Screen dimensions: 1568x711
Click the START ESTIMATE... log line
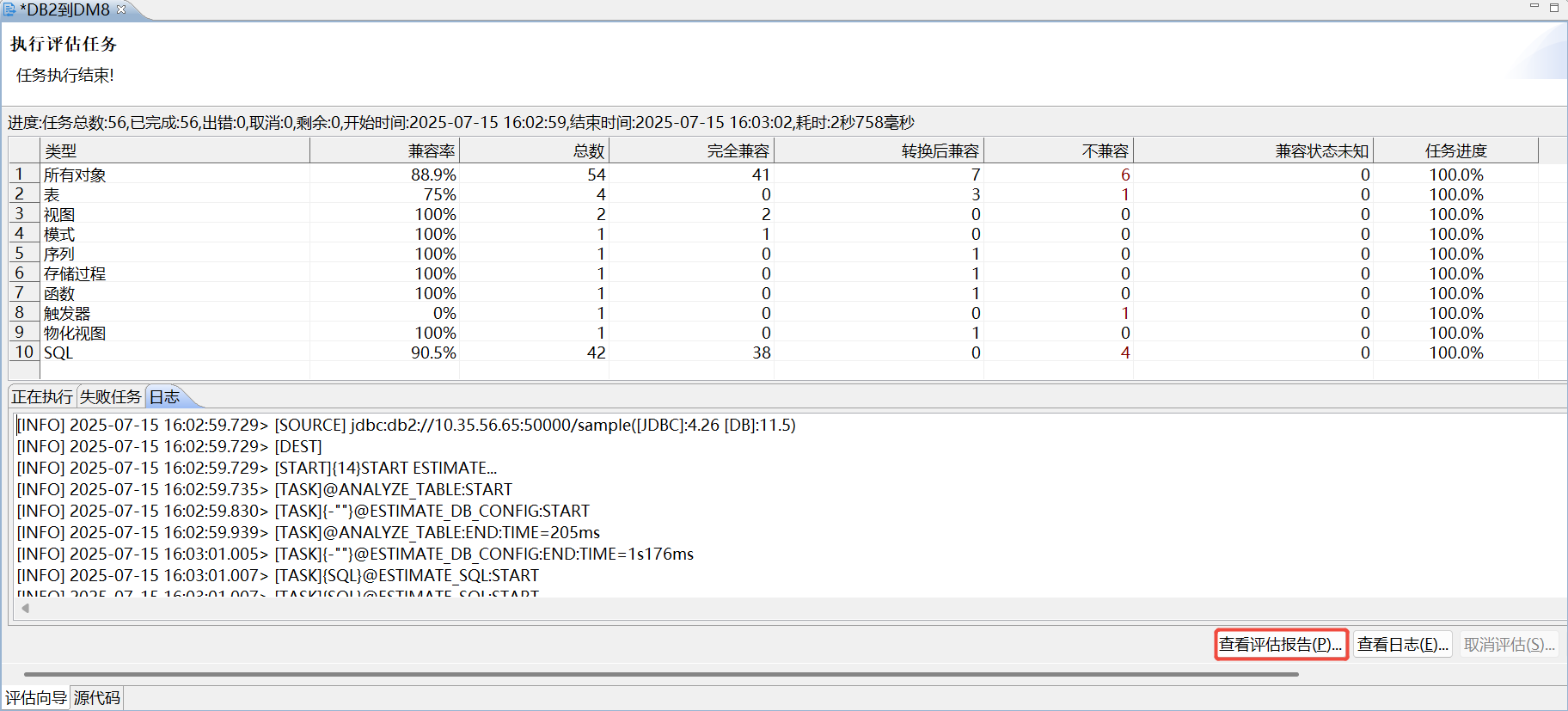[x=257, y=468]
